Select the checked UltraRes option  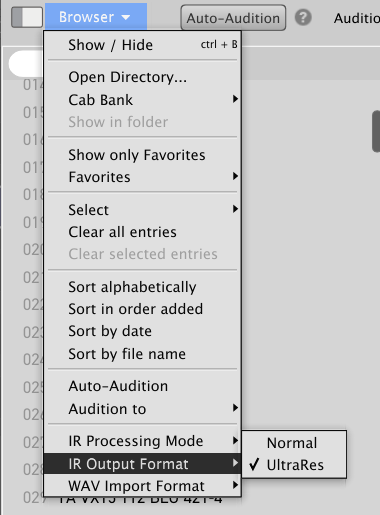pos(294,465)
